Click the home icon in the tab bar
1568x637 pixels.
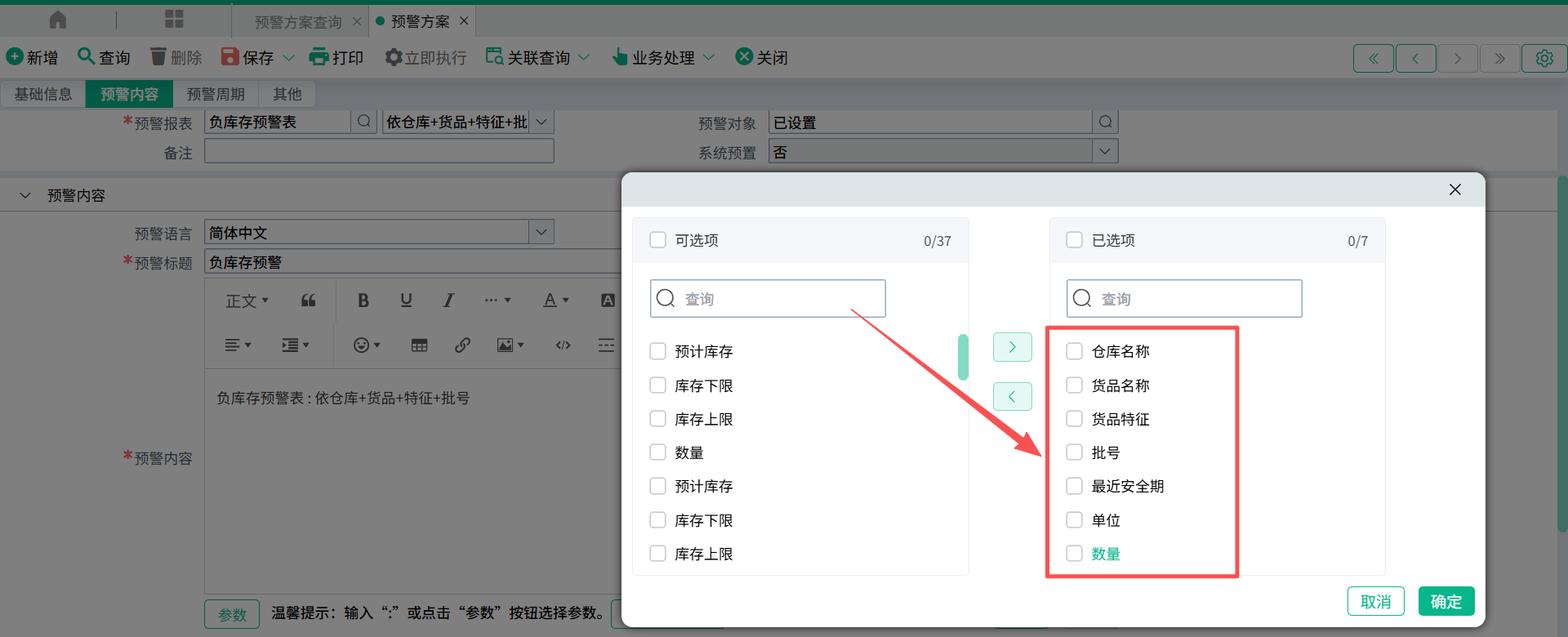point(58,20)
